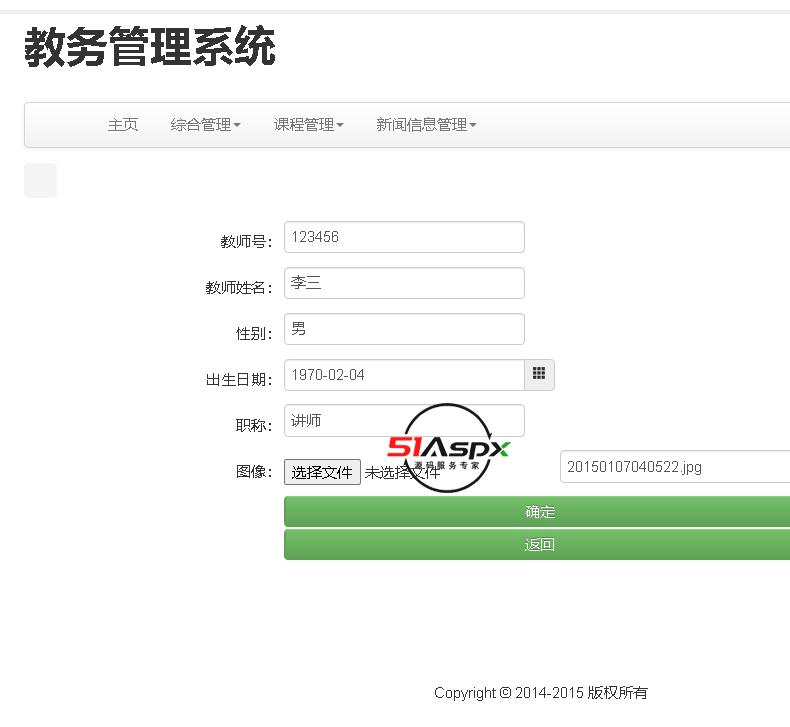790x727 pixels.
Task: Click the empty breadcrumb box below navbar
Action: [x=40, y=180]
